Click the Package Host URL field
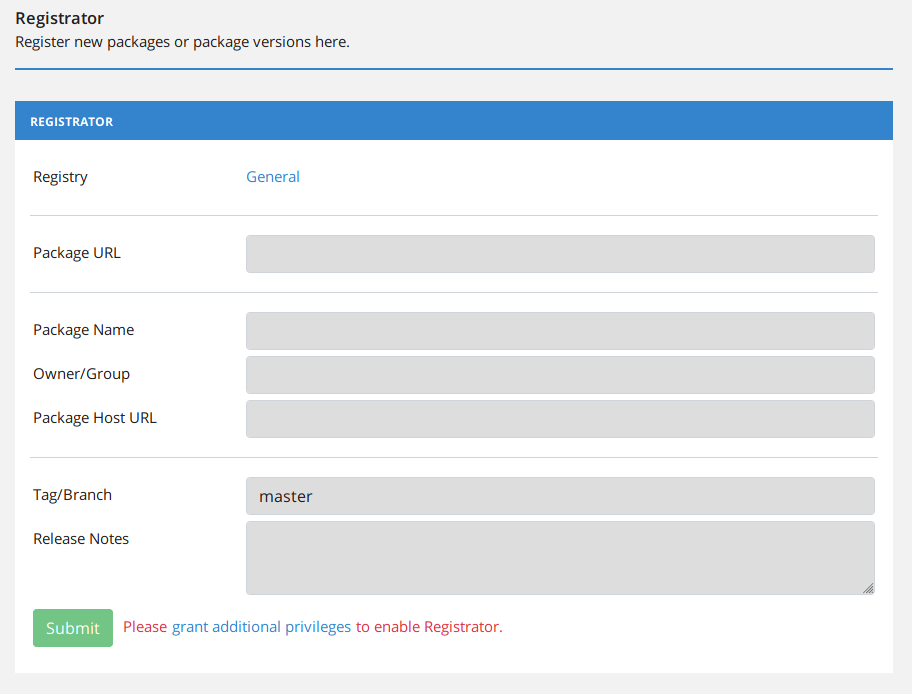 click(560, 418)
